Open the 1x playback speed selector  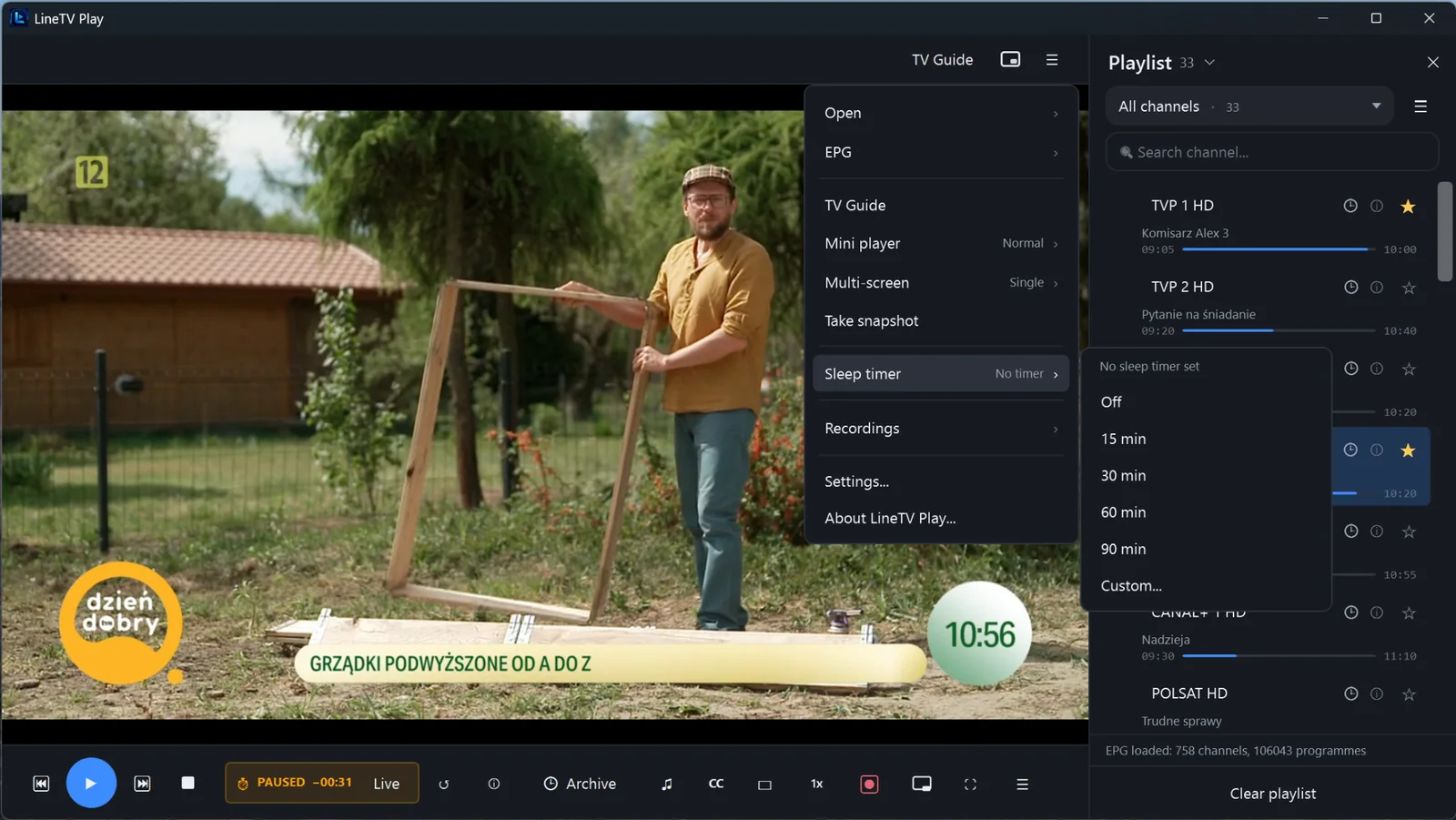pos(817,784)
